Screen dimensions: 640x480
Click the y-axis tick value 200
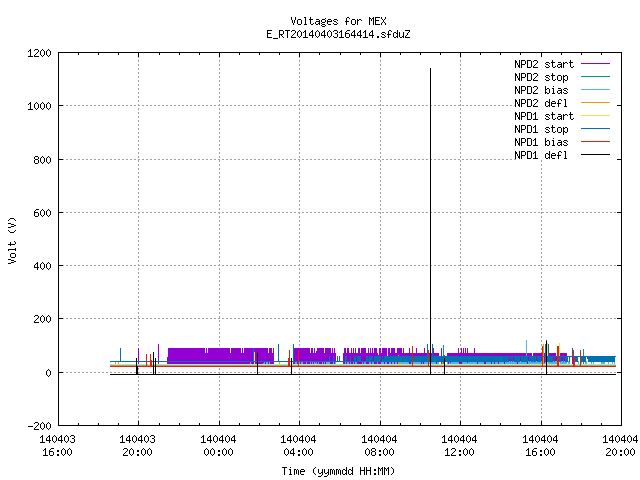coord(42,319)
